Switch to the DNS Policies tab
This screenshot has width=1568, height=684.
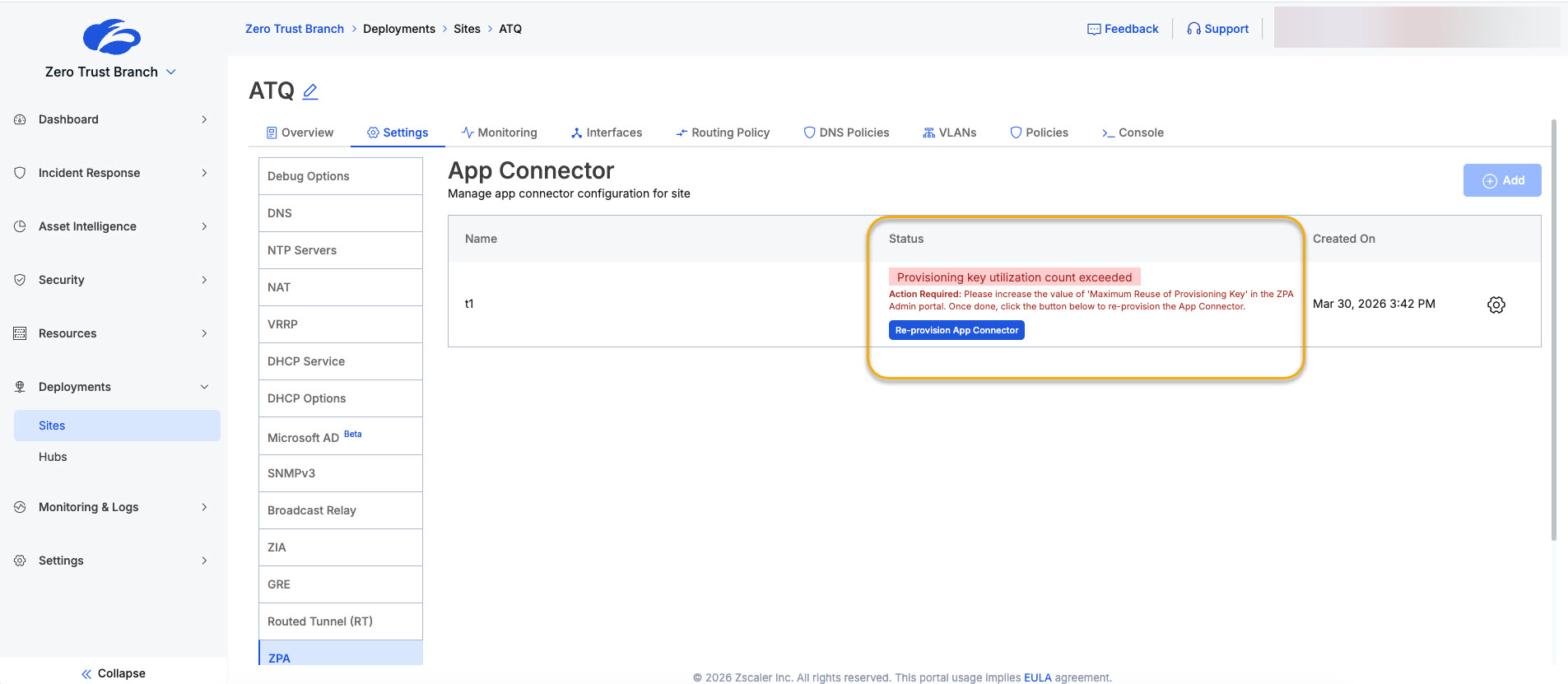846,133
